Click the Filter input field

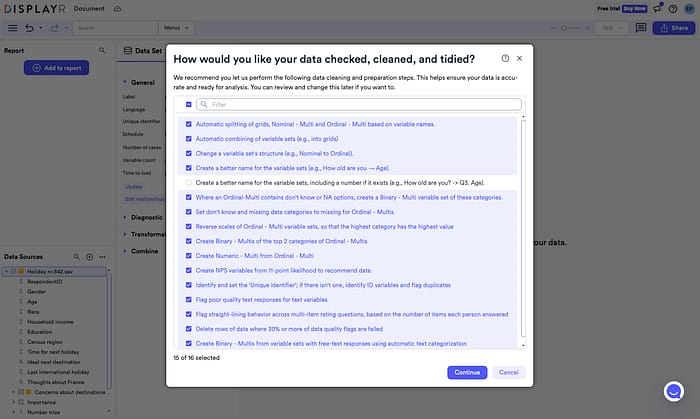pyautogui.click(x=360, y=104)
